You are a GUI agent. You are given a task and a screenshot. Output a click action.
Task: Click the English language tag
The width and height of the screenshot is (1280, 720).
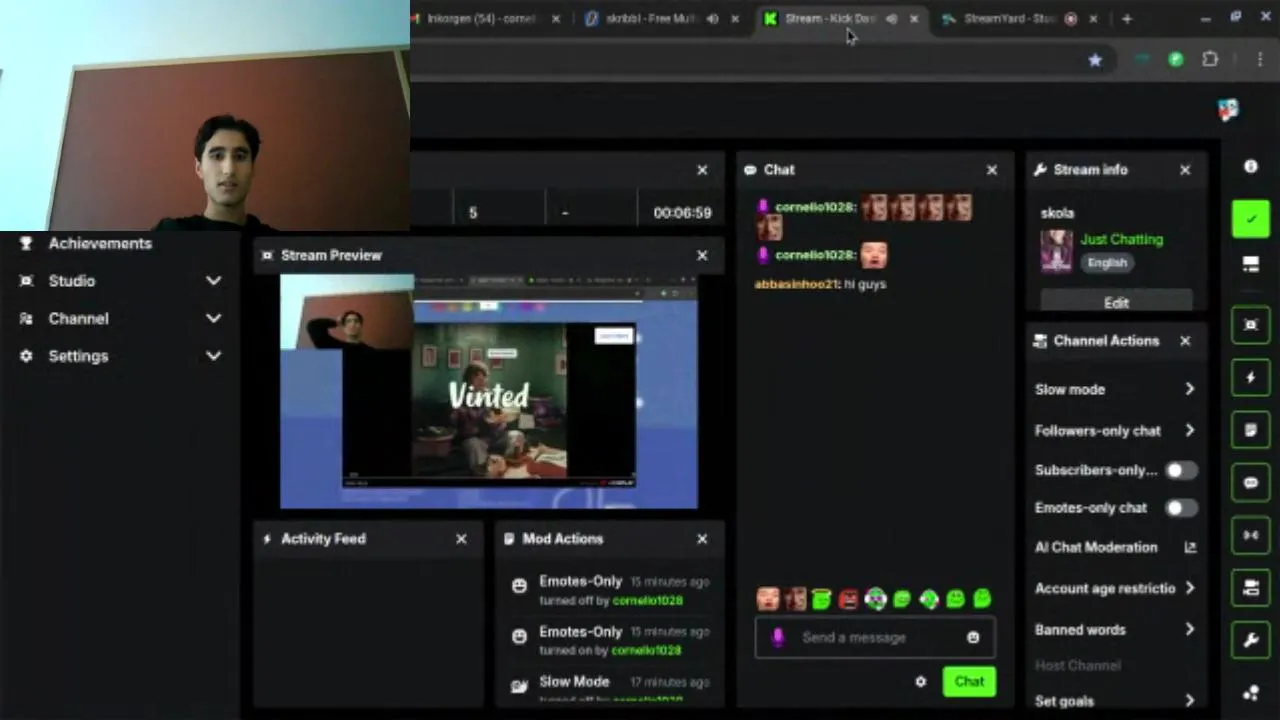pos(1107,262)
